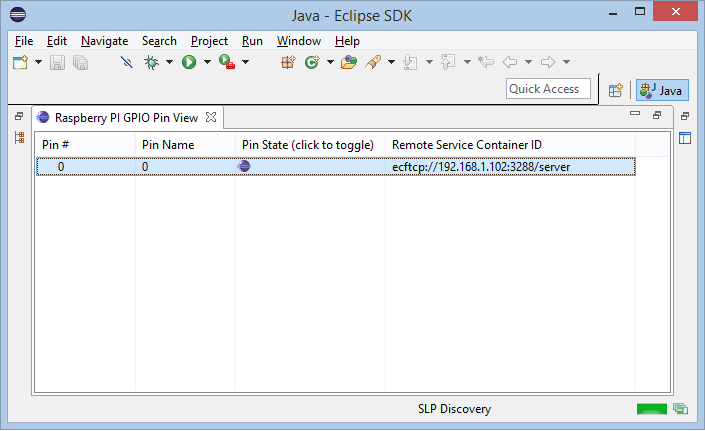This screenshot has width=705, height=431.
Task: Click the Last Edit Location icon
Action: pos(486,62)
